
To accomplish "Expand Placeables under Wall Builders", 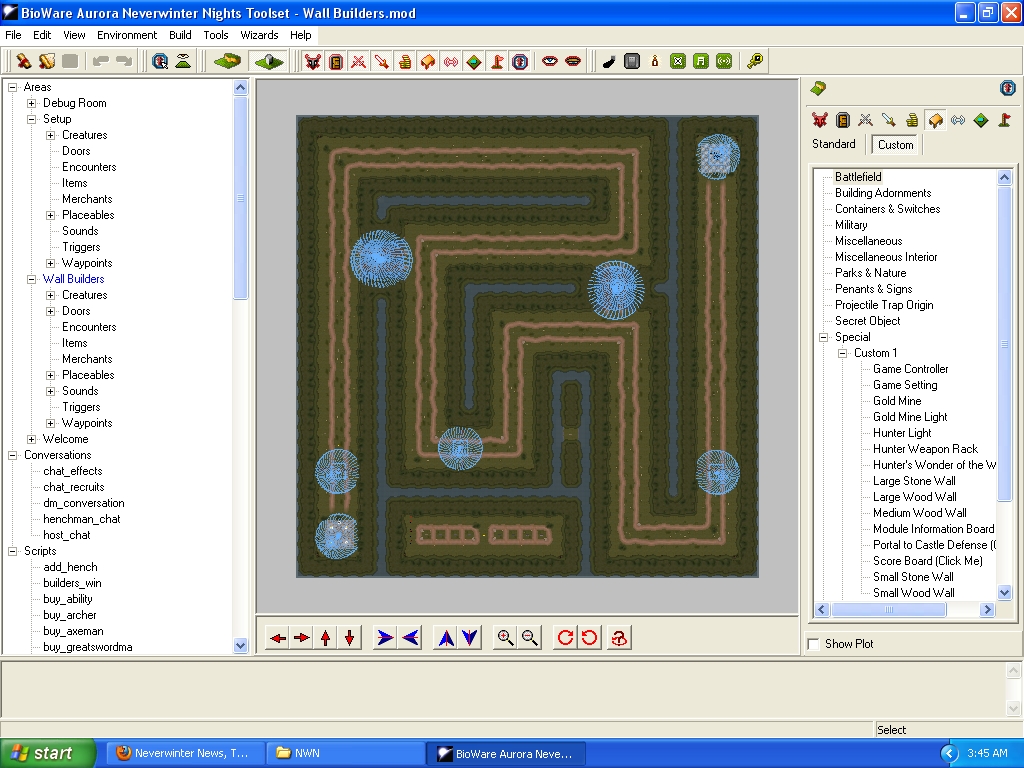I will (x=51, y=375).
